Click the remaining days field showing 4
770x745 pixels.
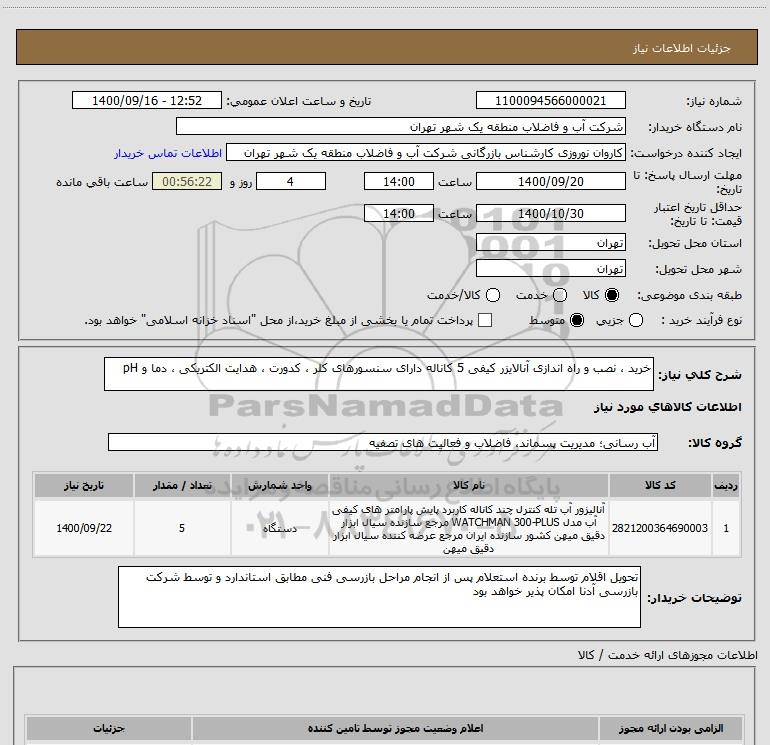point(291,181)
